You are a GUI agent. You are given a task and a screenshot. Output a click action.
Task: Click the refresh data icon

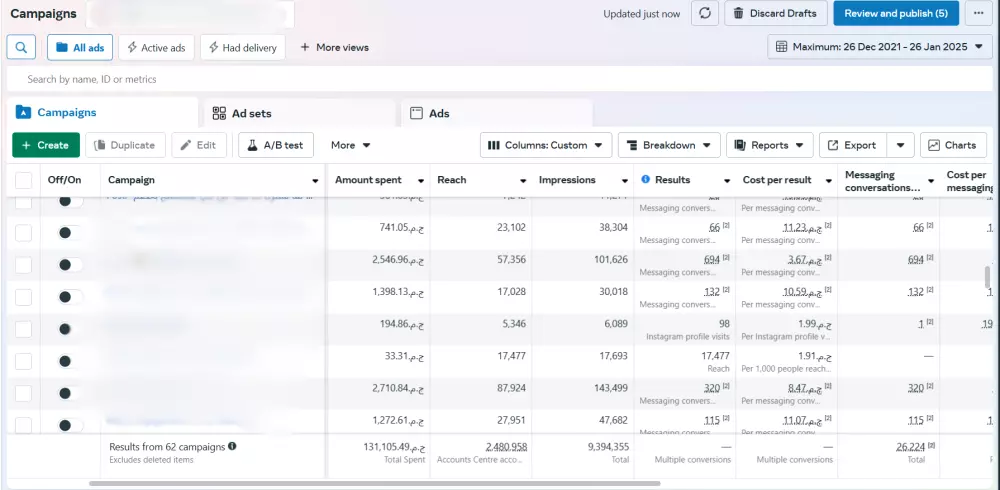click(705, 14)
